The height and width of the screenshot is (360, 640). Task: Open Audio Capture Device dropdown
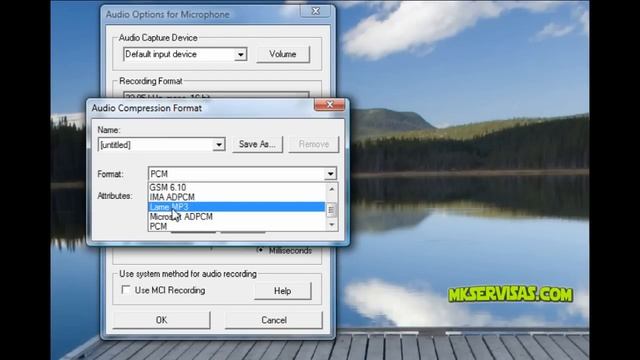tap(240, 54)
